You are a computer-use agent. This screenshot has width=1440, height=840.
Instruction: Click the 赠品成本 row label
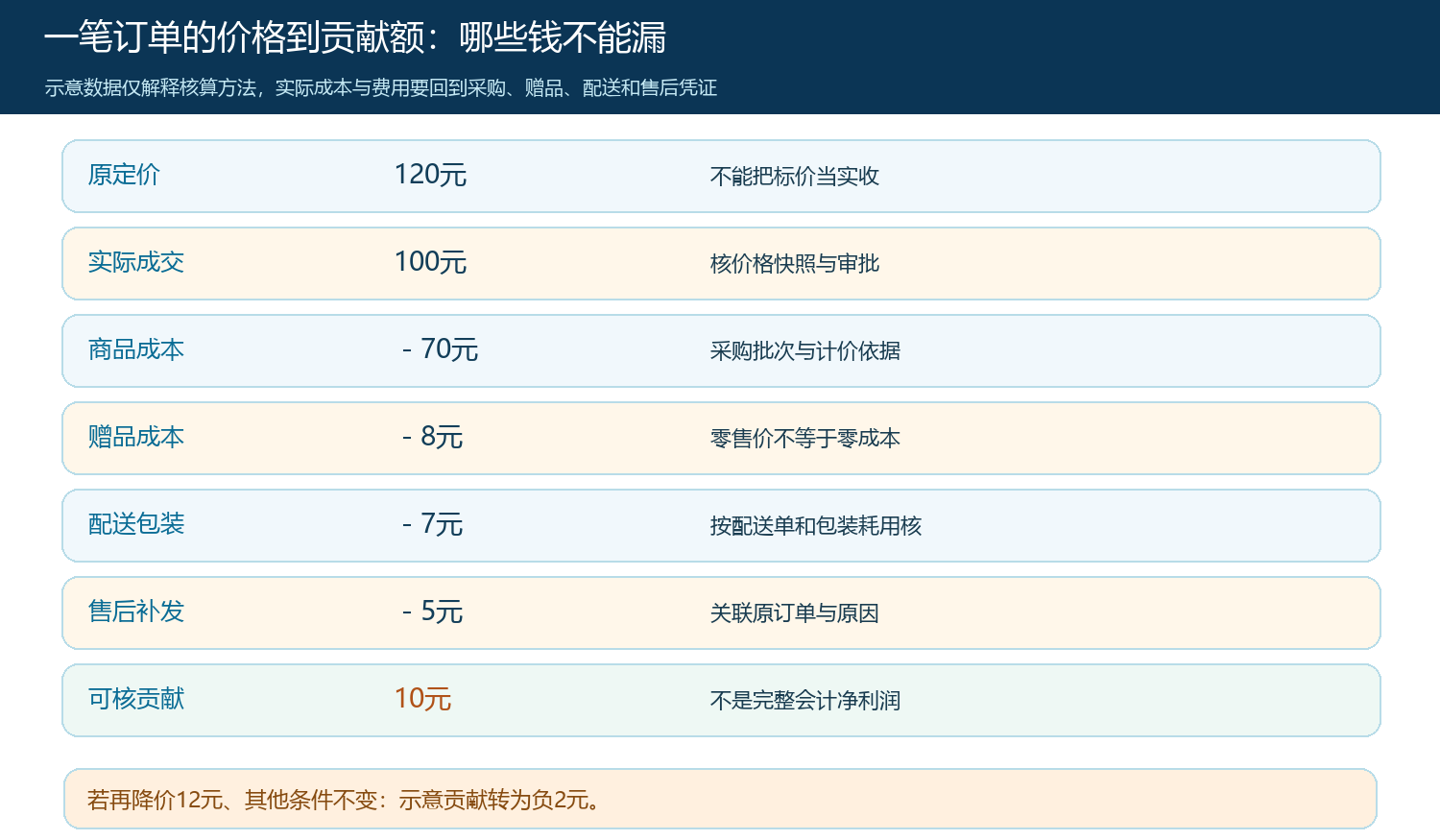point(136,437)
